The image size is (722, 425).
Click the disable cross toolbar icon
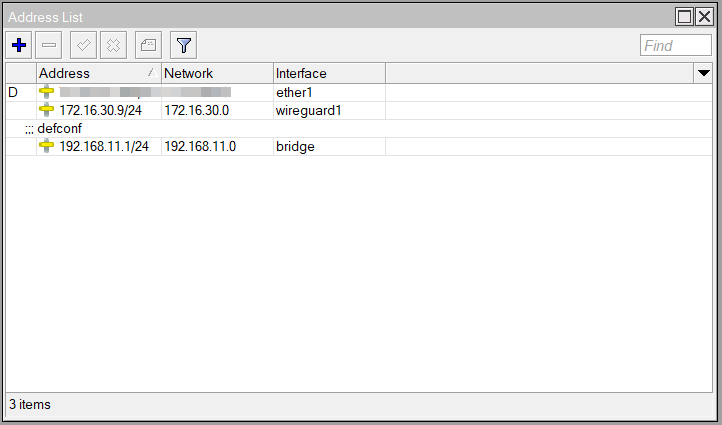[x=113, y=45]
